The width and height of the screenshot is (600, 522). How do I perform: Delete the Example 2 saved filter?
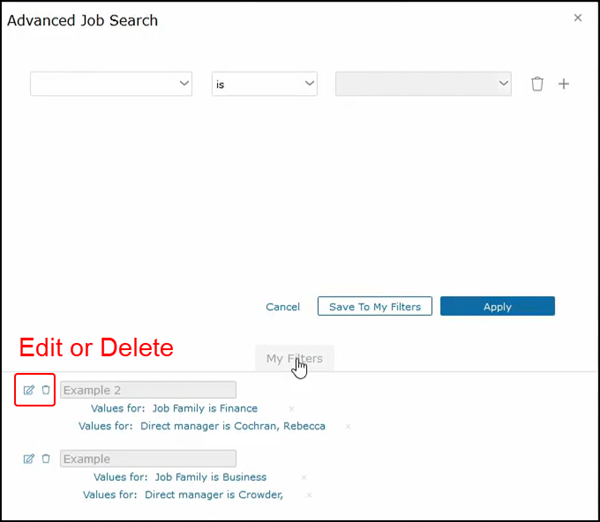pyautogui.click(x=45, y=390)
